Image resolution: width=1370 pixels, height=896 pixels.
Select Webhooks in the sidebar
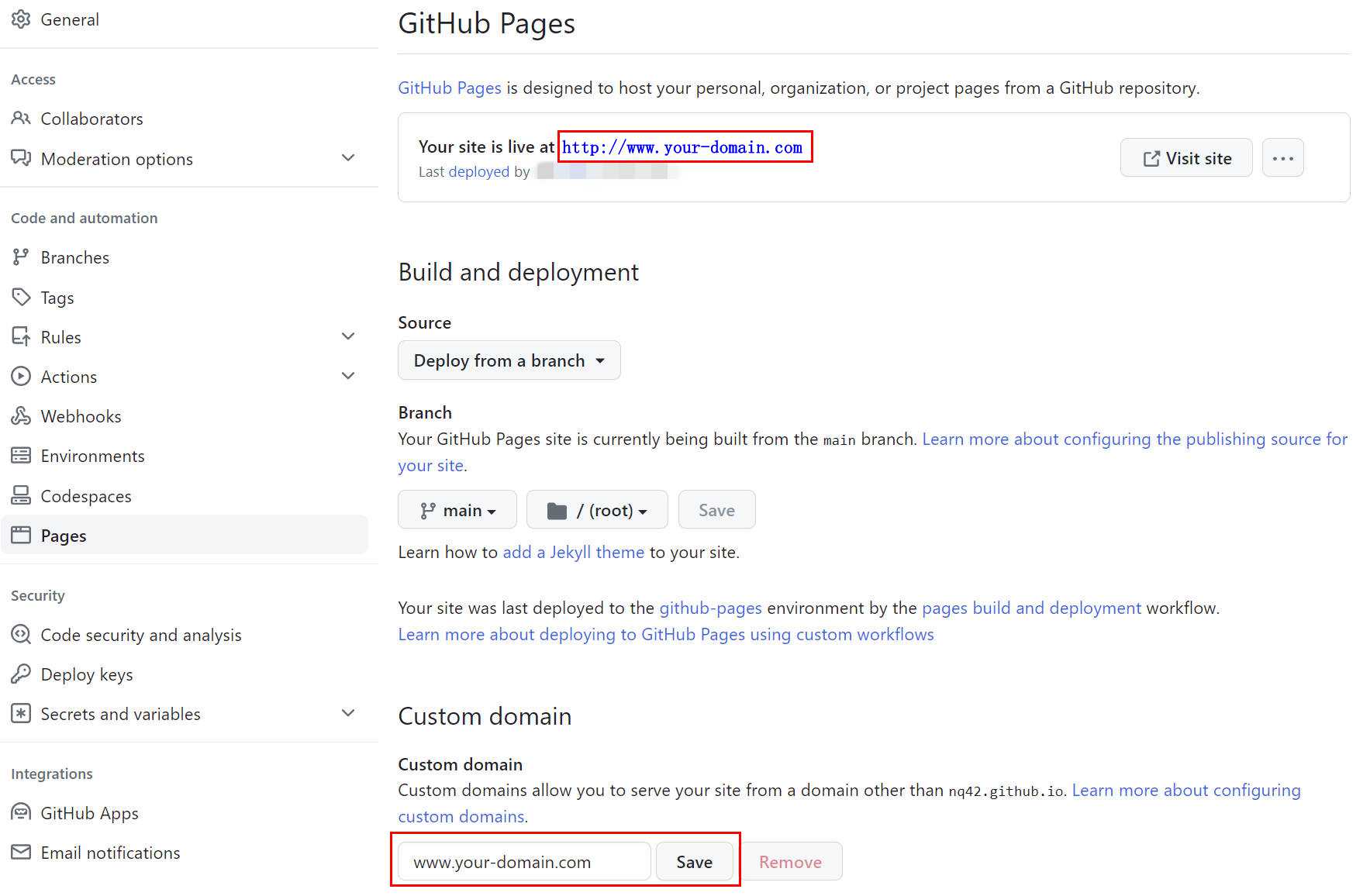point(81,416)
